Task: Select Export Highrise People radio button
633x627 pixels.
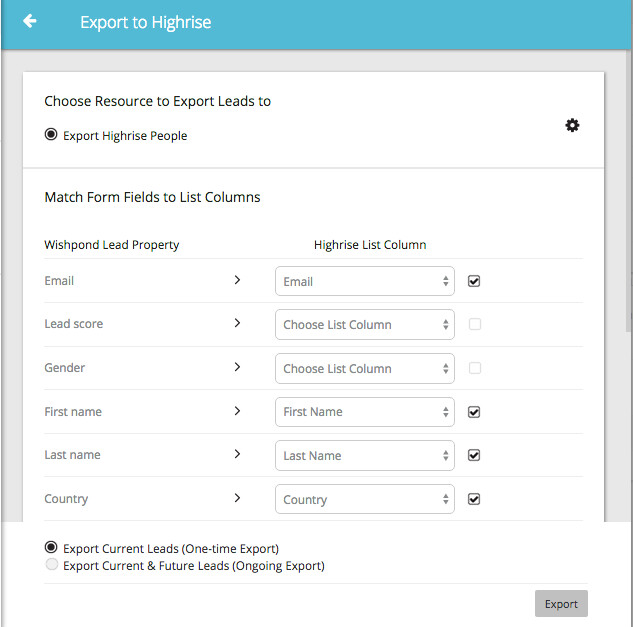Action: click(51, 134)
